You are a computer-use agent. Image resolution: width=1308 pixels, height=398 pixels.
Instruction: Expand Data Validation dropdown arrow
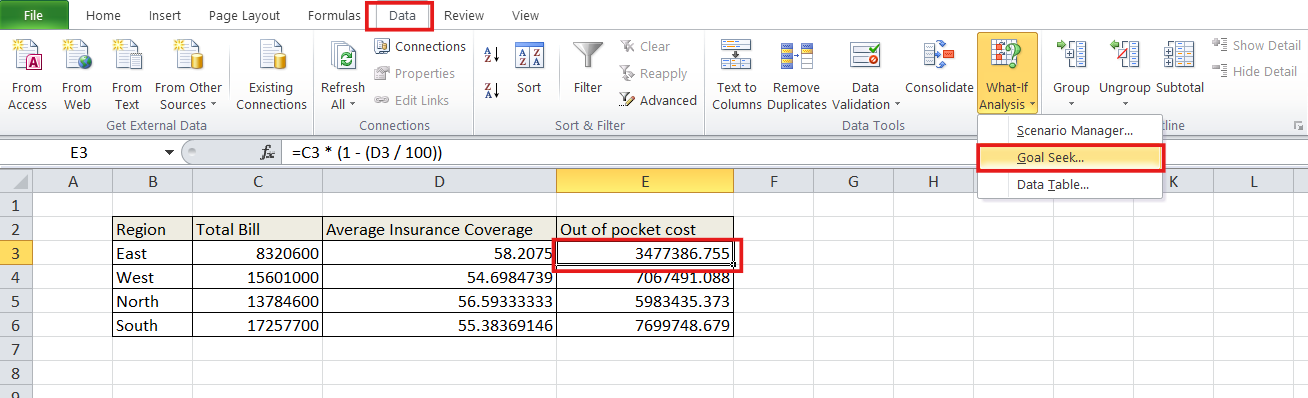pyautogui.click(x=897, y=105)
